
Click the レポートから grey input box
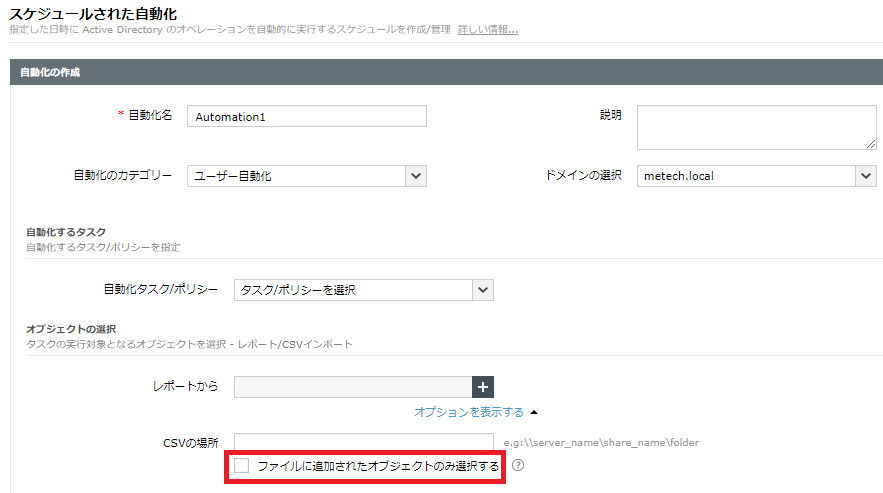click(x=353, y=387)
